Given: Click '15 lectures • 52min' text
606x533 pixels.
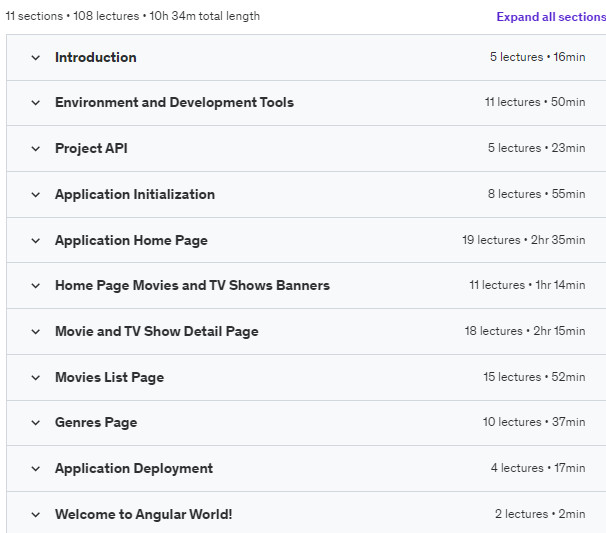Looking at the screenshot, I should (x=534, y=377).
